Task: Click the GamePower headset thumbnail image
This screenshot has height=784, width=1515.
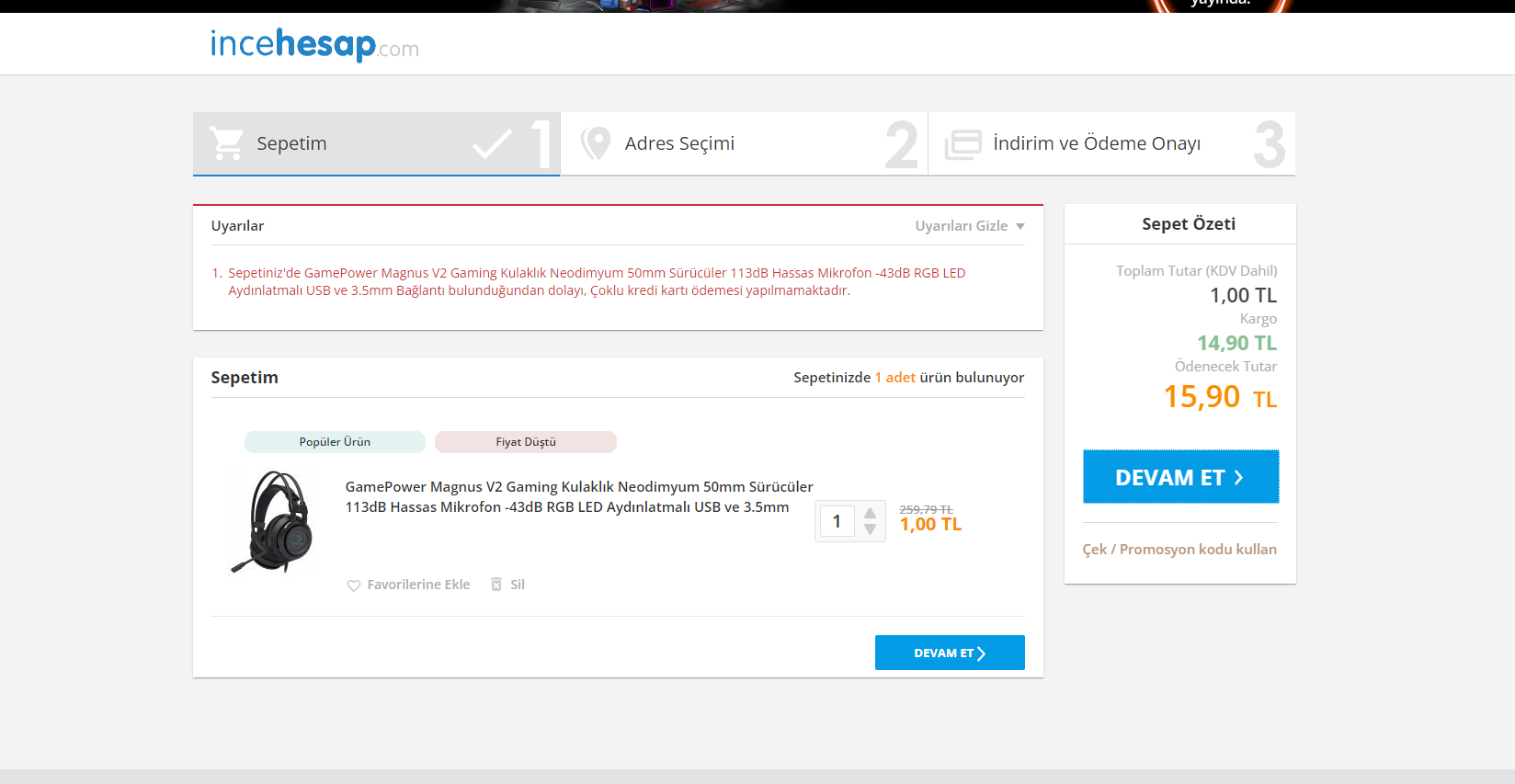Action: pyautogui.click(x=273, y=521)
